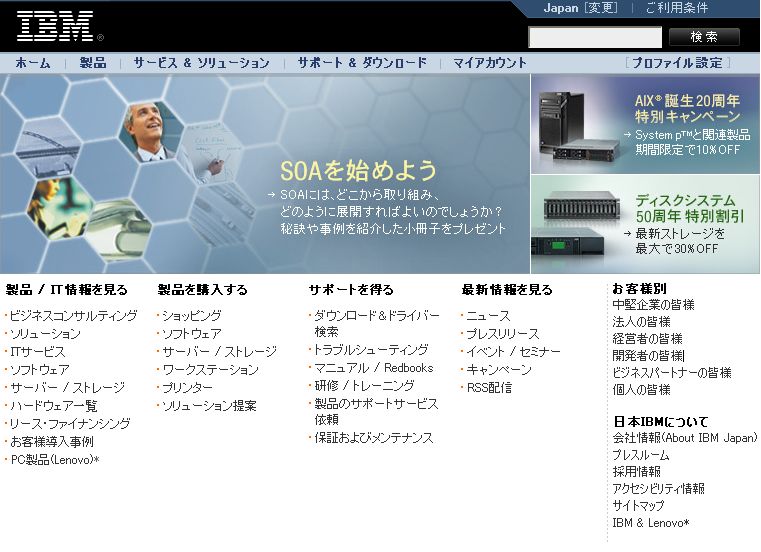Open アクセシビリティ情報 link

[658, 489]
